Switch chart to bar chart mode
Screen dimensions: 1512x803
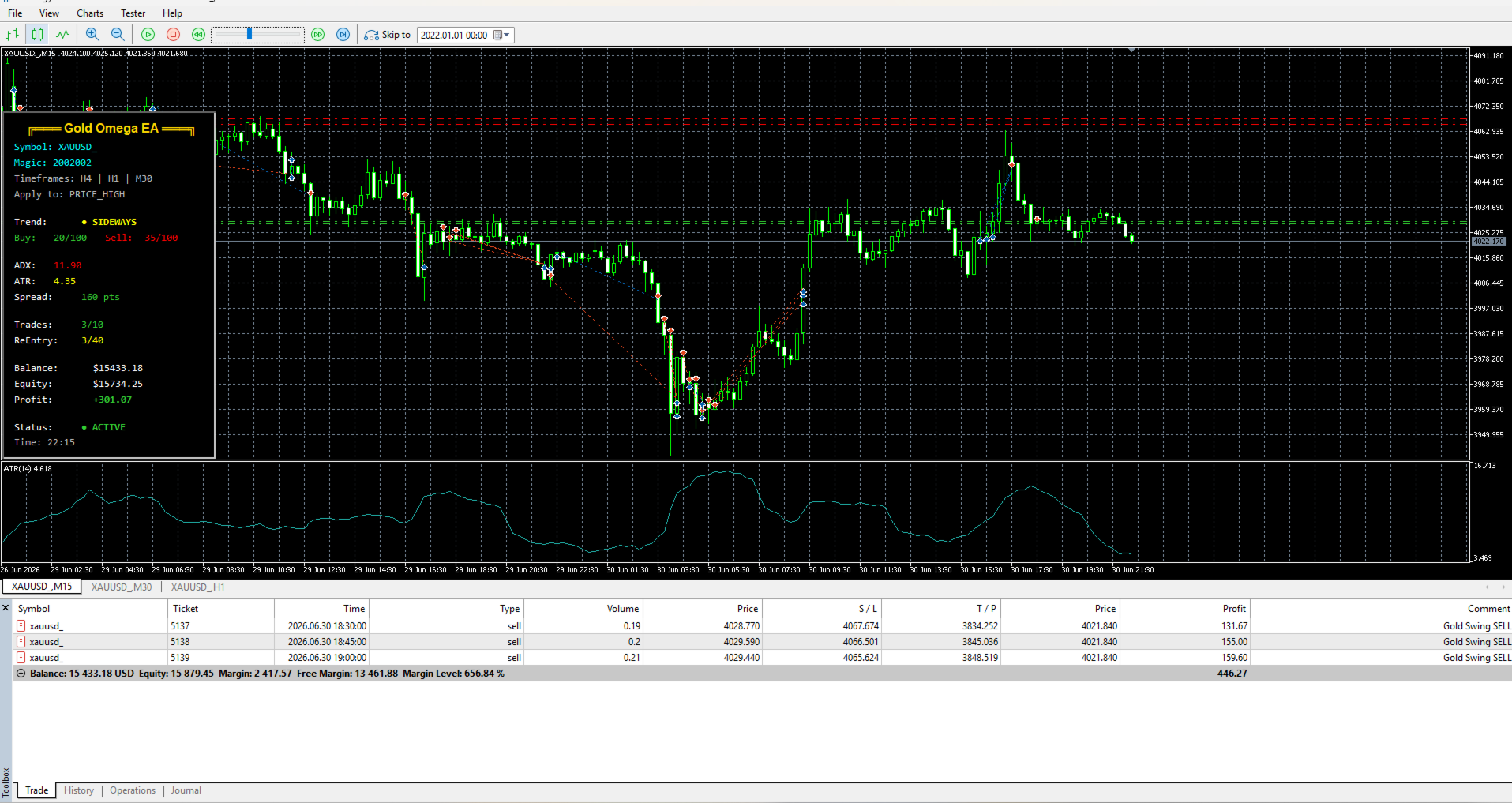13,35
